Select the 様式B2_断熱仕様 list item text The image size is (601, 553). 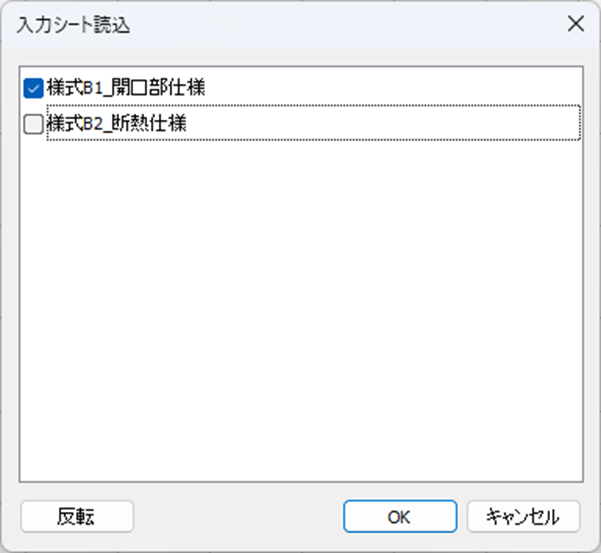117,123
